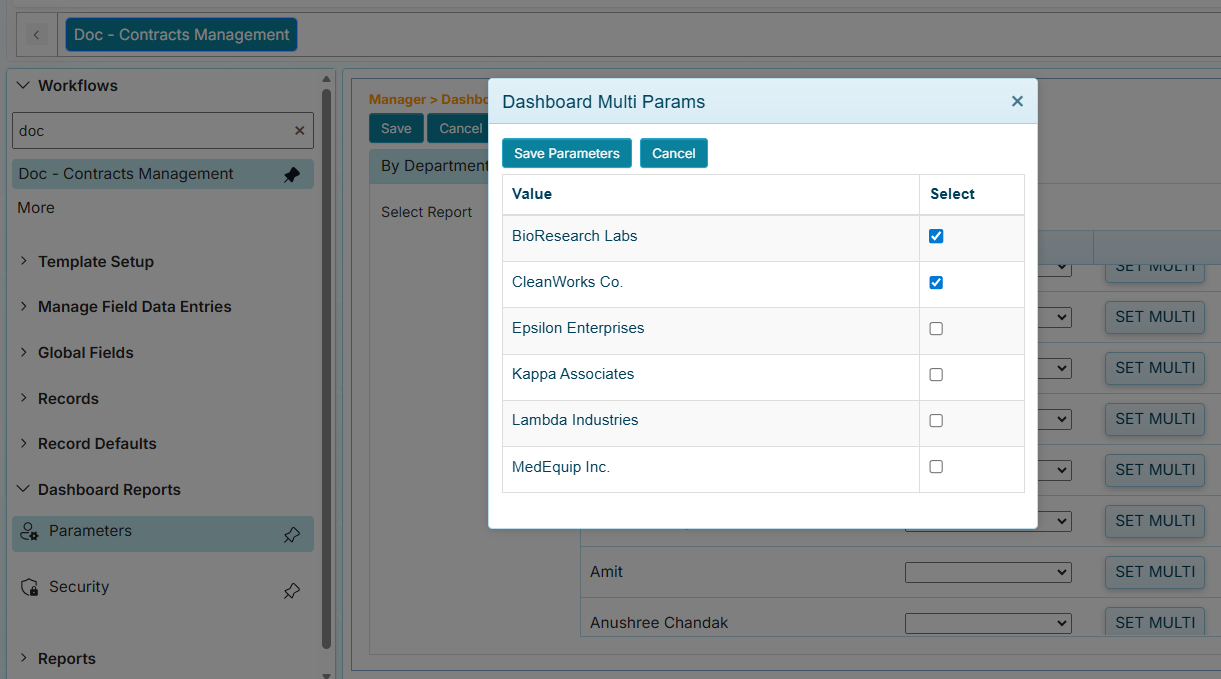Pin the Security report item
1221x679 pixels.
click(291, 591)
